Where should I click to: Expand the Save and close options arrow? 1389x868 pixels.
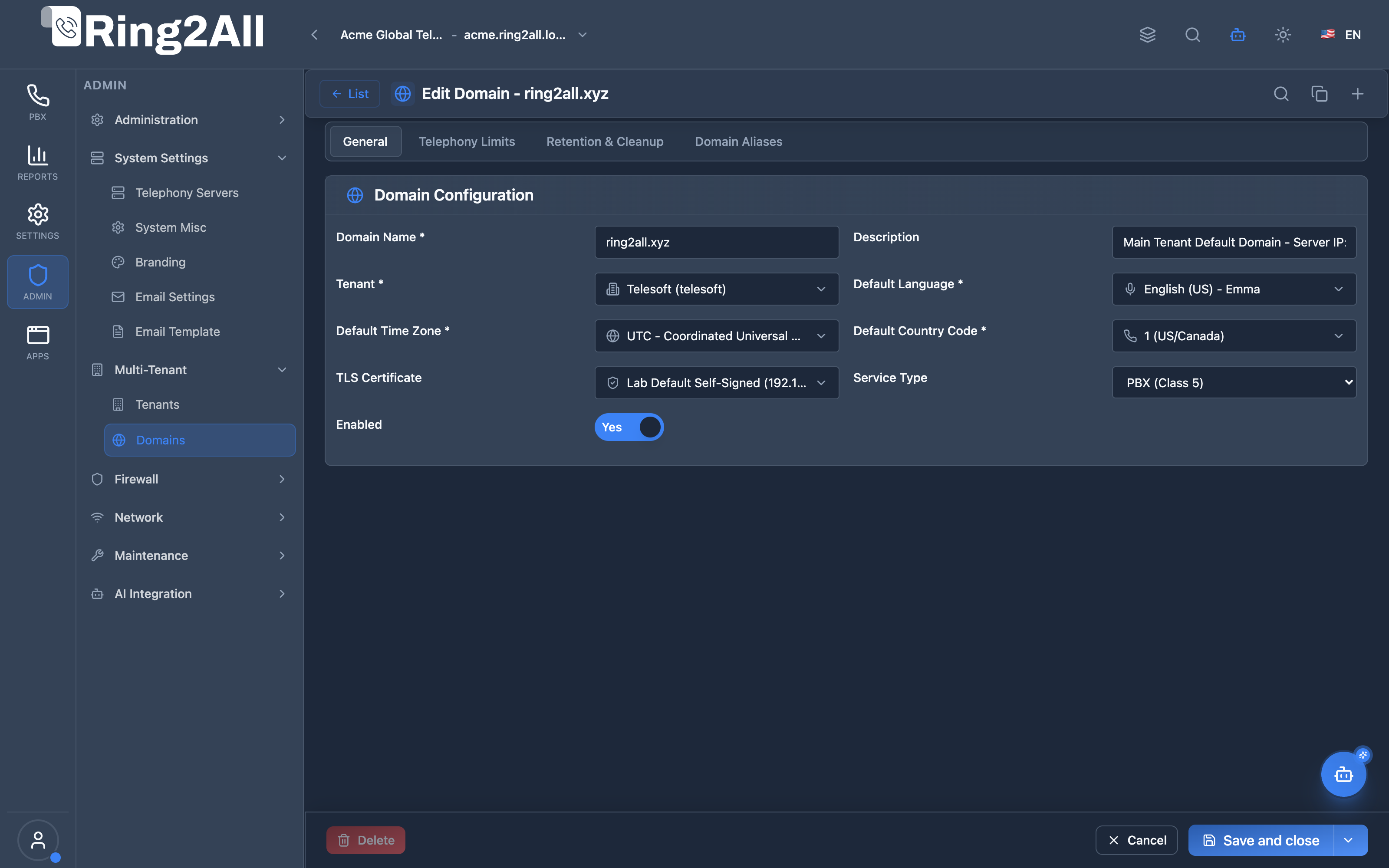[1349, 841]
